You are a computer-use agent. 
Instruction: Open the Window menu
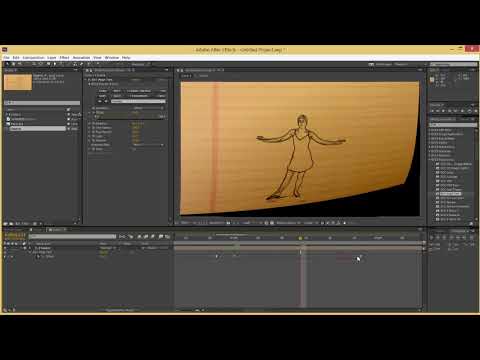point(112,58)
